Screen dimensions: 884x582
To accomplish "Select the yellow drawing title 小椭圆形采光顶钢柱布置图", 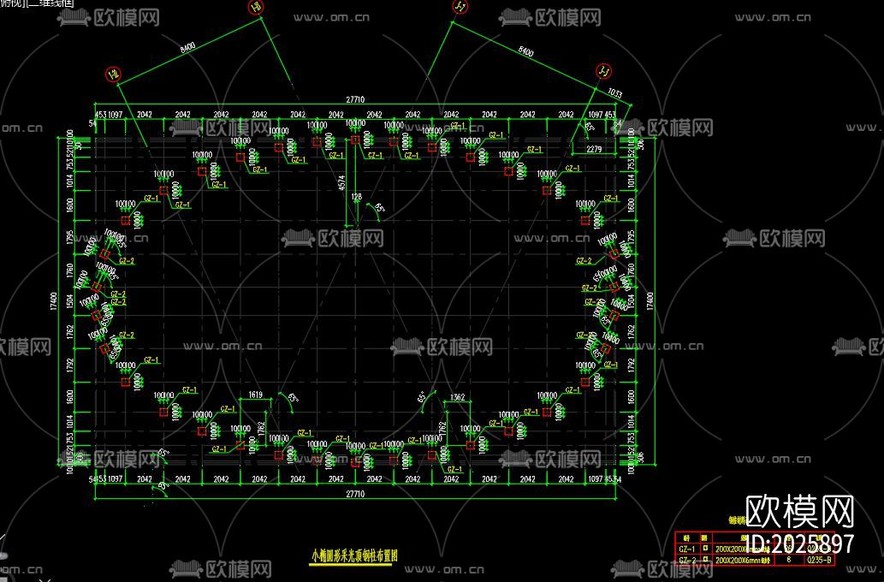I will 355,555.
